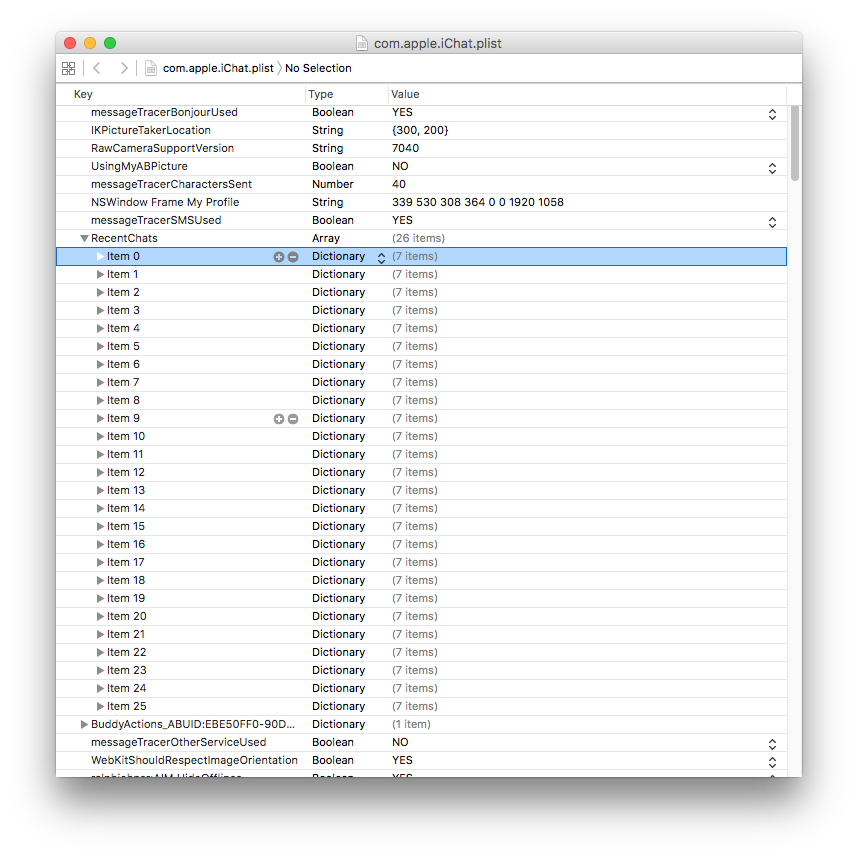This screenshot has width=858, height=857.
Task: Select messageTracerCharactersSent key
Action: (x=171, y=184)
